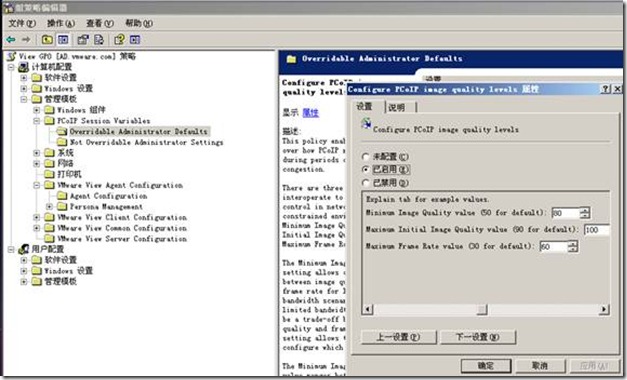Expand Windows 设置 under 计算机配置

(x=24, y=88)
